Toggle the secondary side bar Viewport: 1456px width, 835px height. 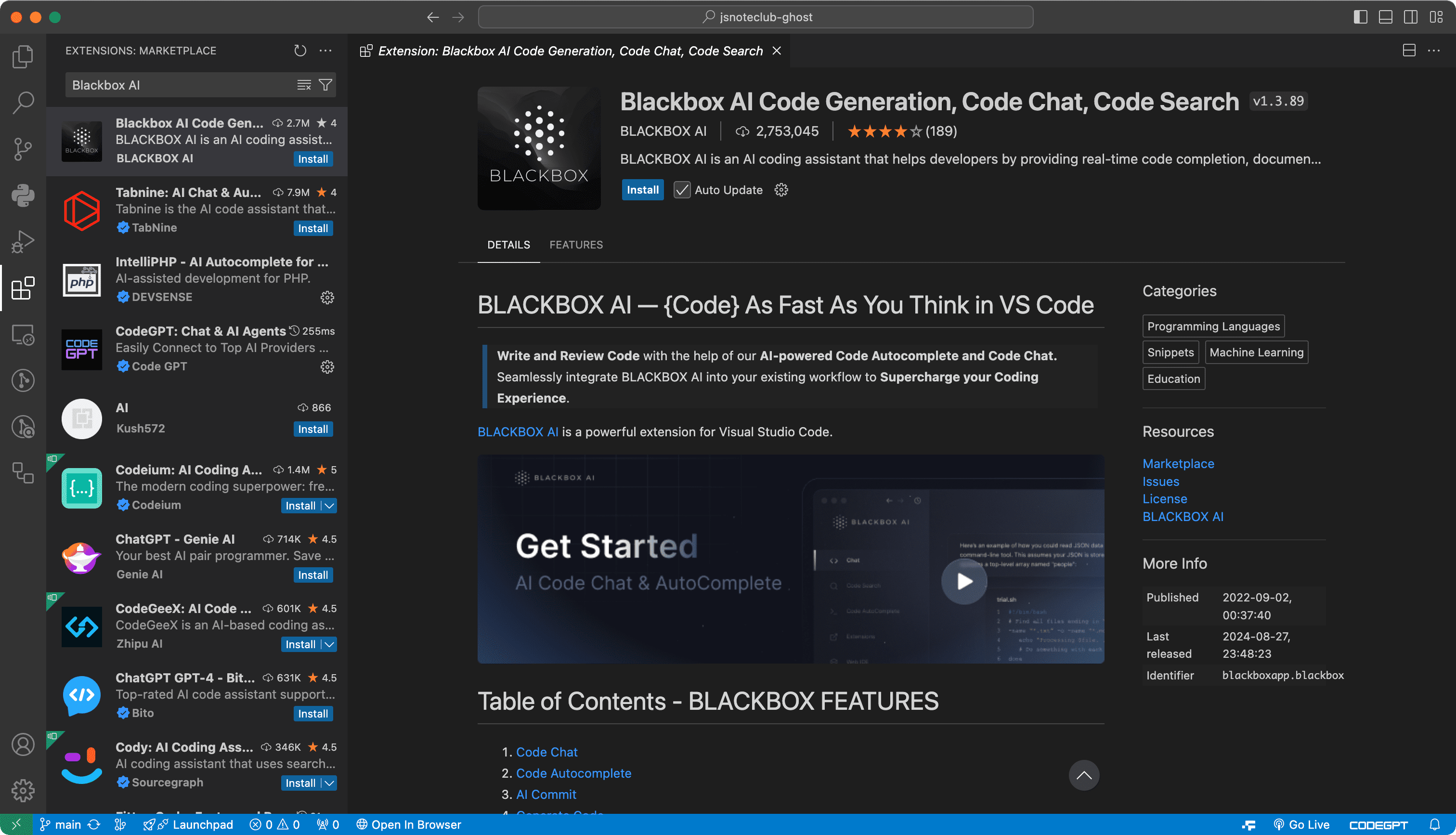tap(1411, 17)
